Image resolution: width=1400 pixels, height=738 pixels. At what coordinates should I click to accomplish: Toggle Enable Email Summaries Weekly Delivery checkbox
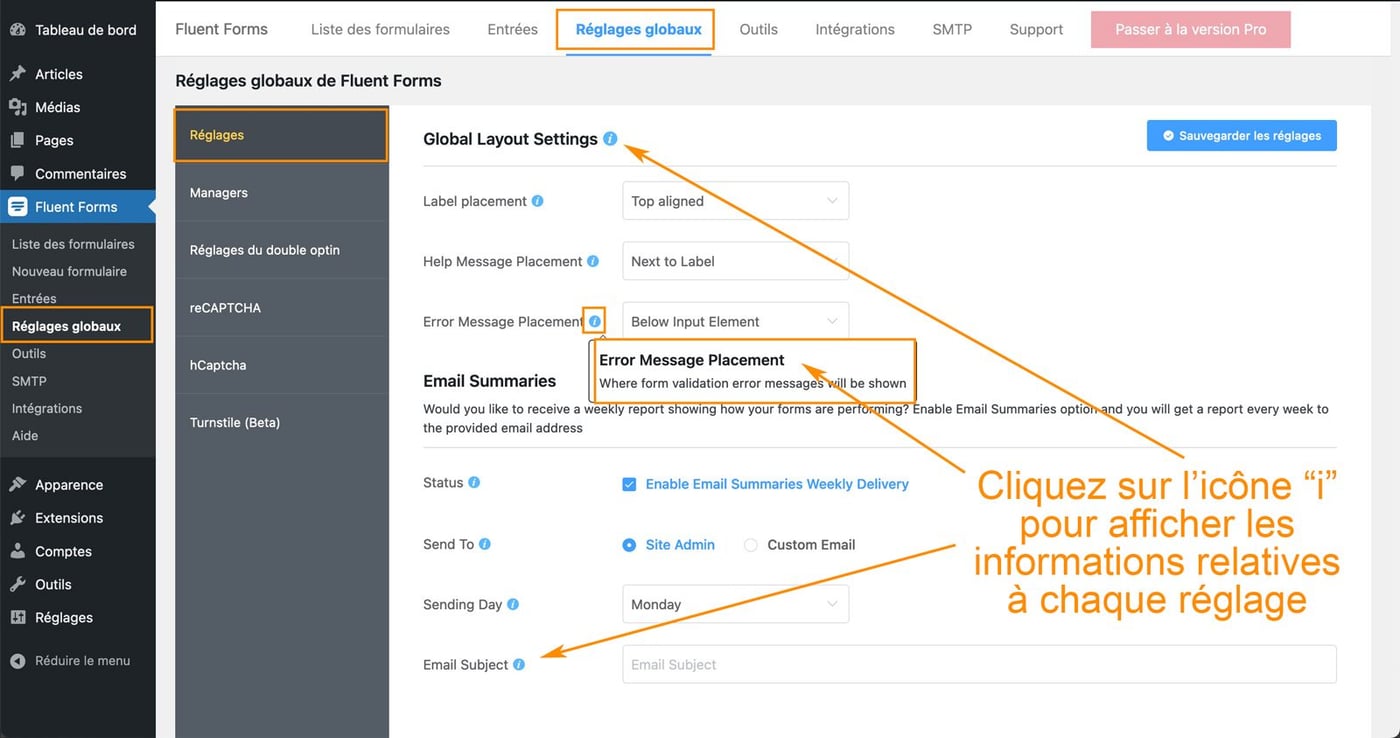pos(629,484)
